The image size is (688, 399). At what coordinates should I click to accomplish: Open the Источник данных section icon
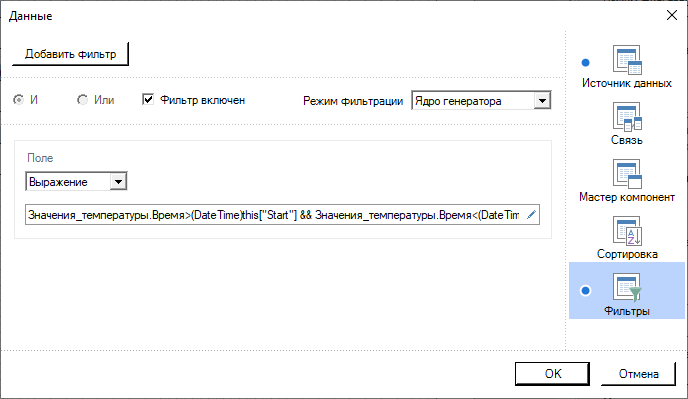point(627,60)
